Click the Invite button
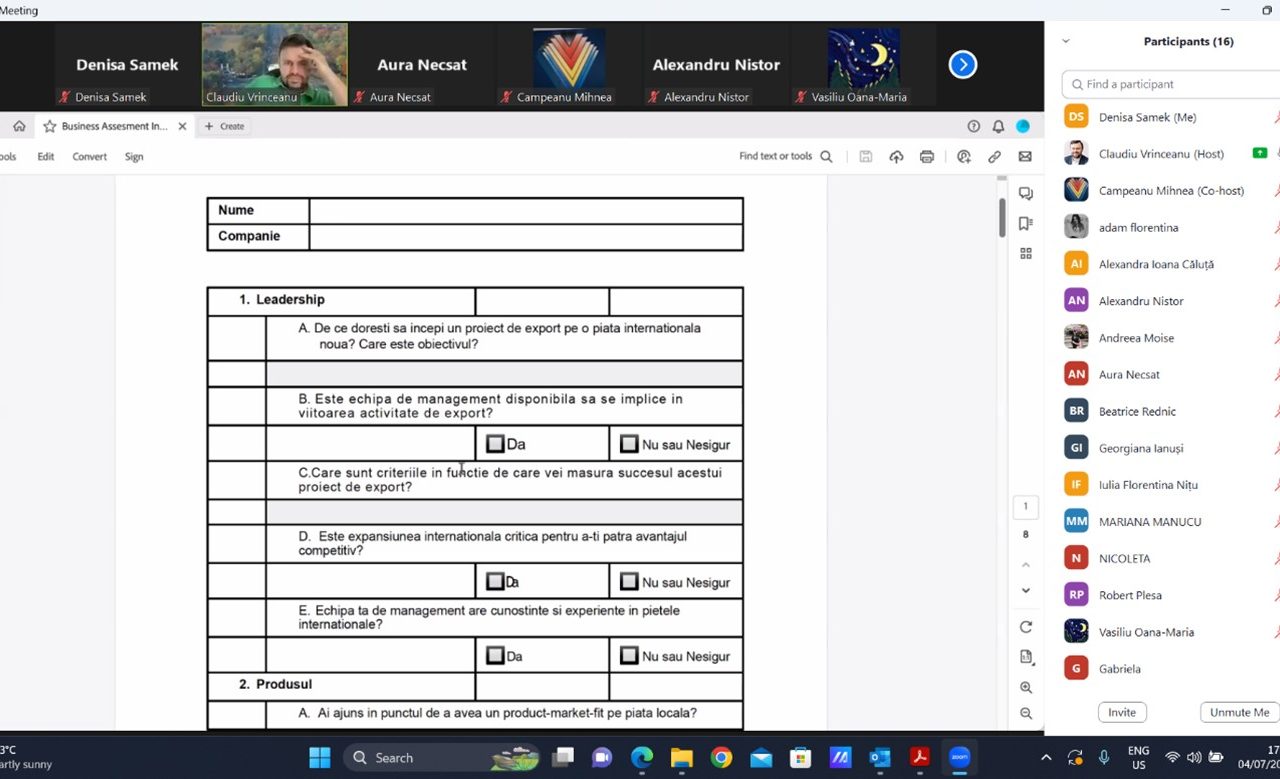 [x=1122, y=712]
